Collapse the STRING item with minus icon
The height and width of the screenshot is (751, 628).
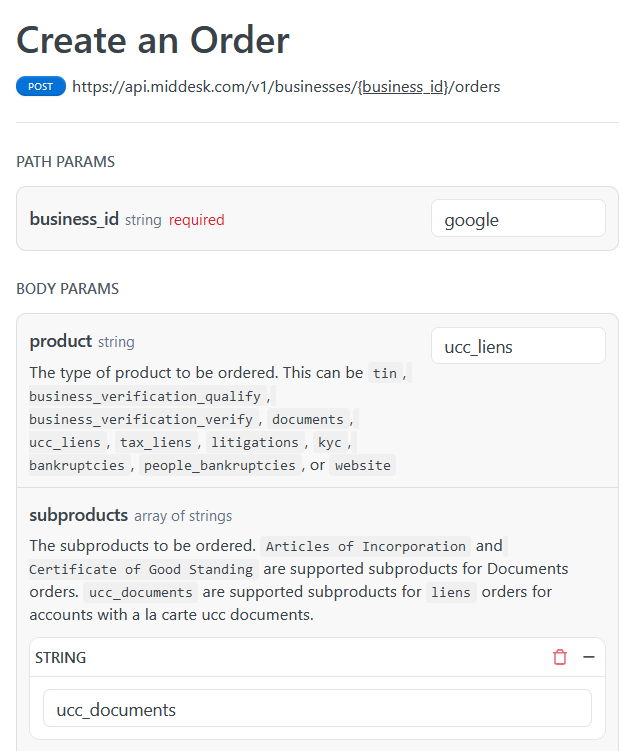(589, 657)
